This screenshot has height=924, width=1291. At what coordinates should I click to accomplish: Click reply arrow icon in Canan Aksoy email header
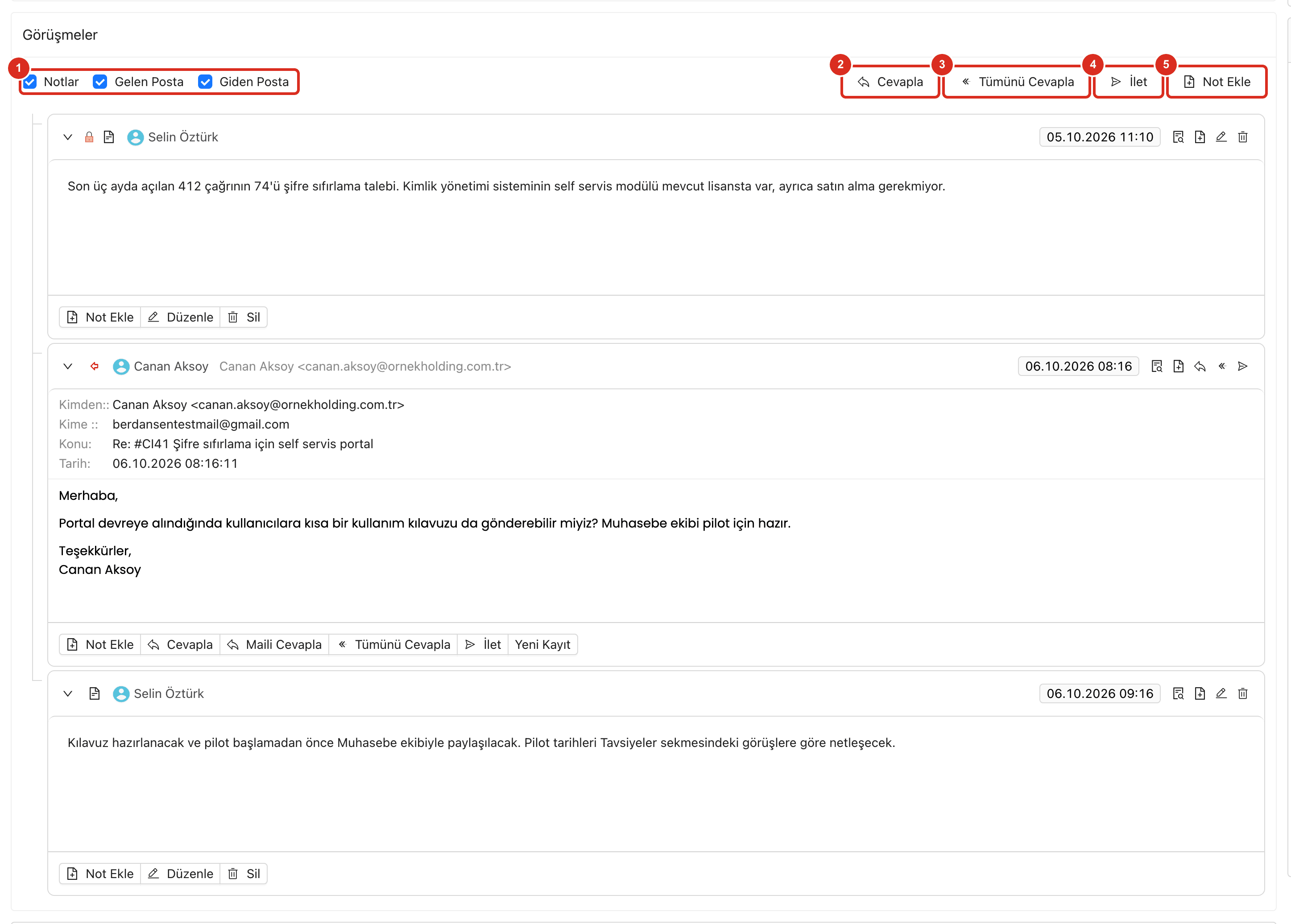point(1200,367)
